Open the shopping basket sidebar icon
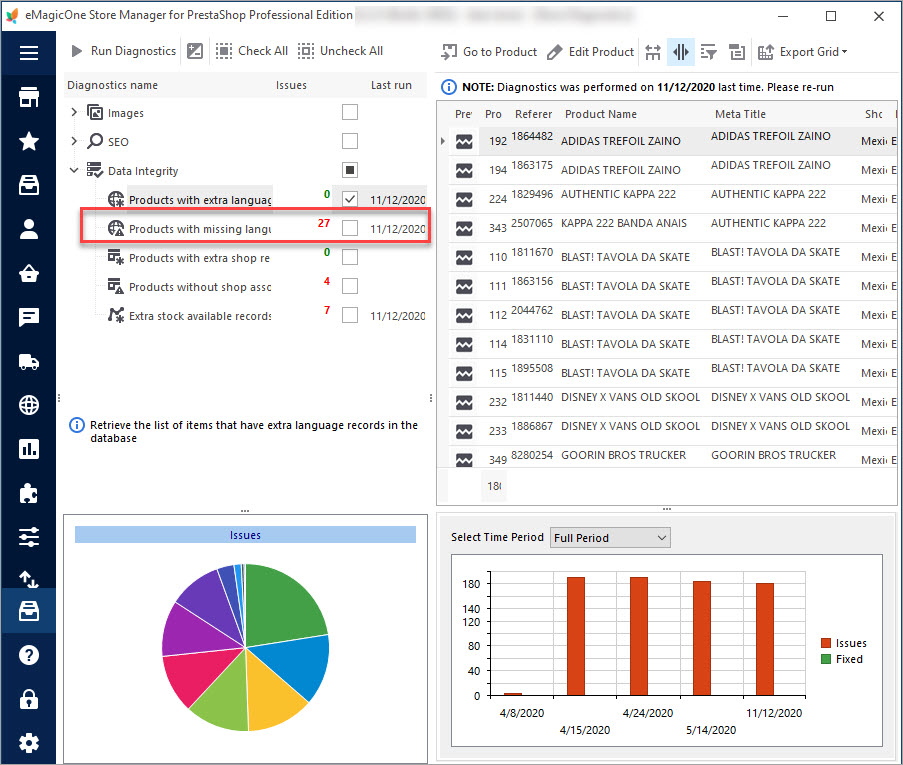Image resolution: width=903 pixels, height=765 pixels. coord(29,273)
